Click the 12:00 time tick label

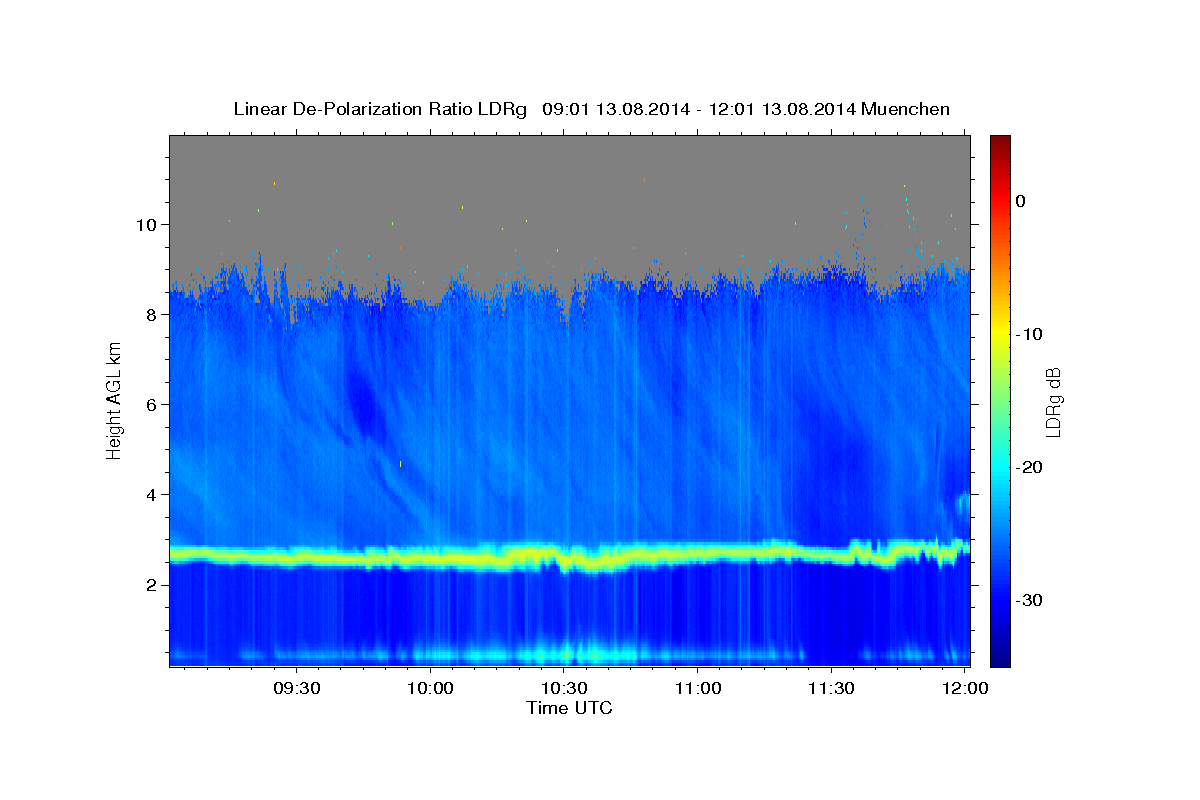pos(964,689)
